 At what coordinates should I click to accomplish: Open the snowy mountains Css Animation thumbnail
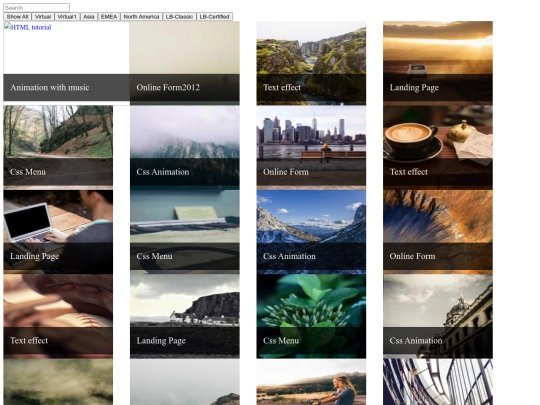[311, 232]
